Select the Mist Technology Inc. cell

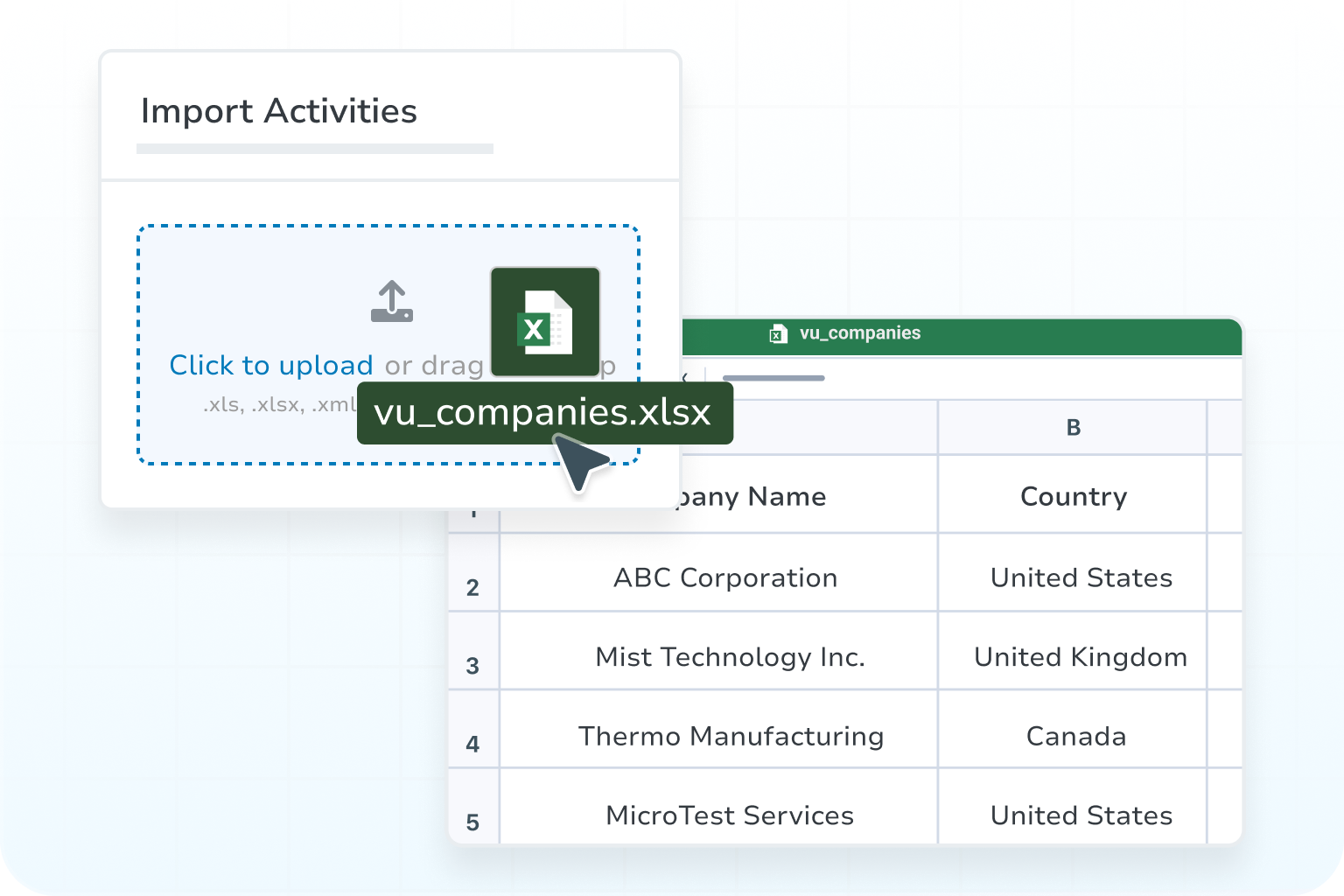[729, 657]
